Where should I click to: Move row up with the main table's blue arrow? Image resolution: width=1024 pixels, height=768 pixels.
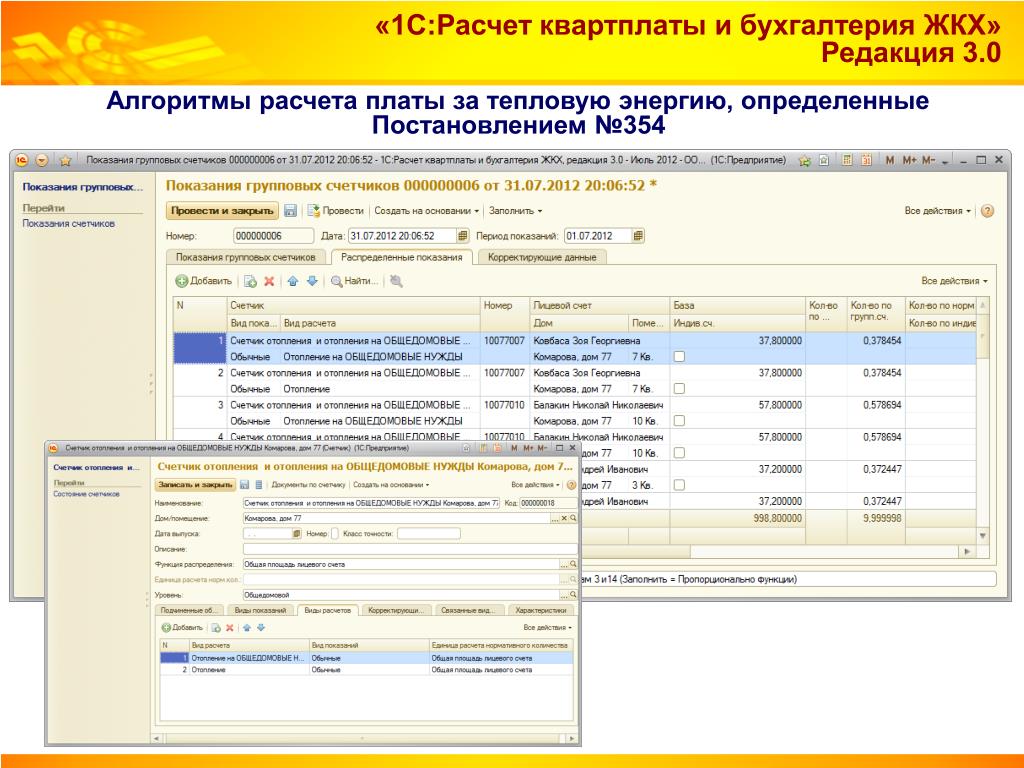point(293,281)
